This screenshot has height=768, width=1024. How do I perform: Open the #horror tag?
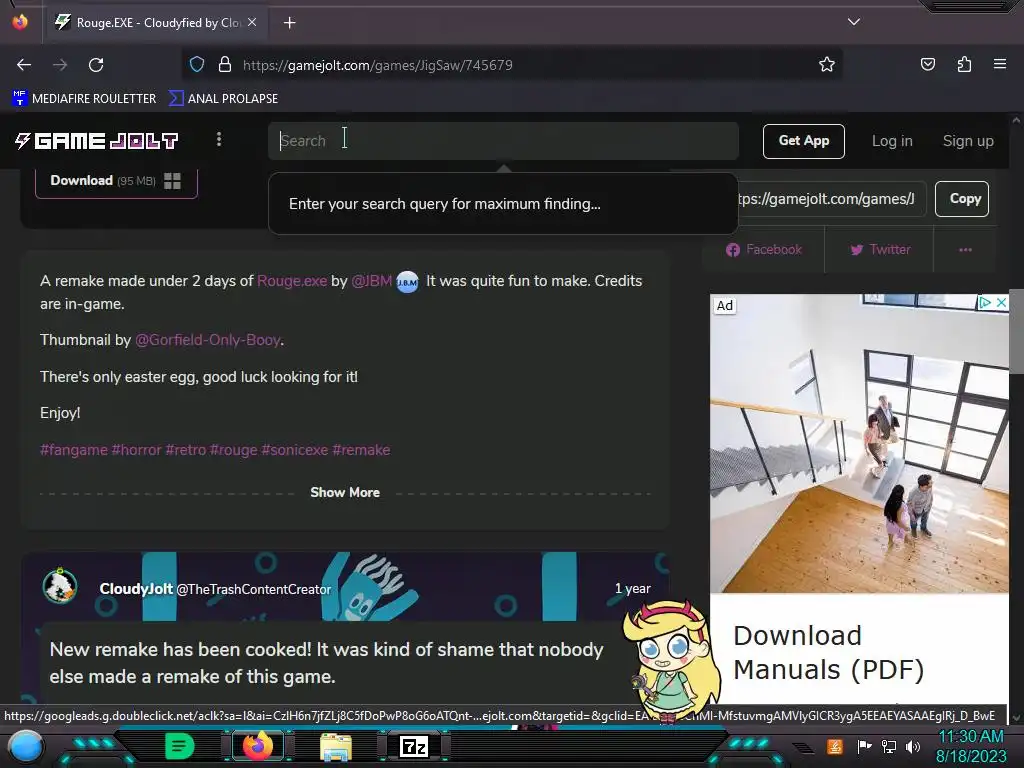point(136,450)
